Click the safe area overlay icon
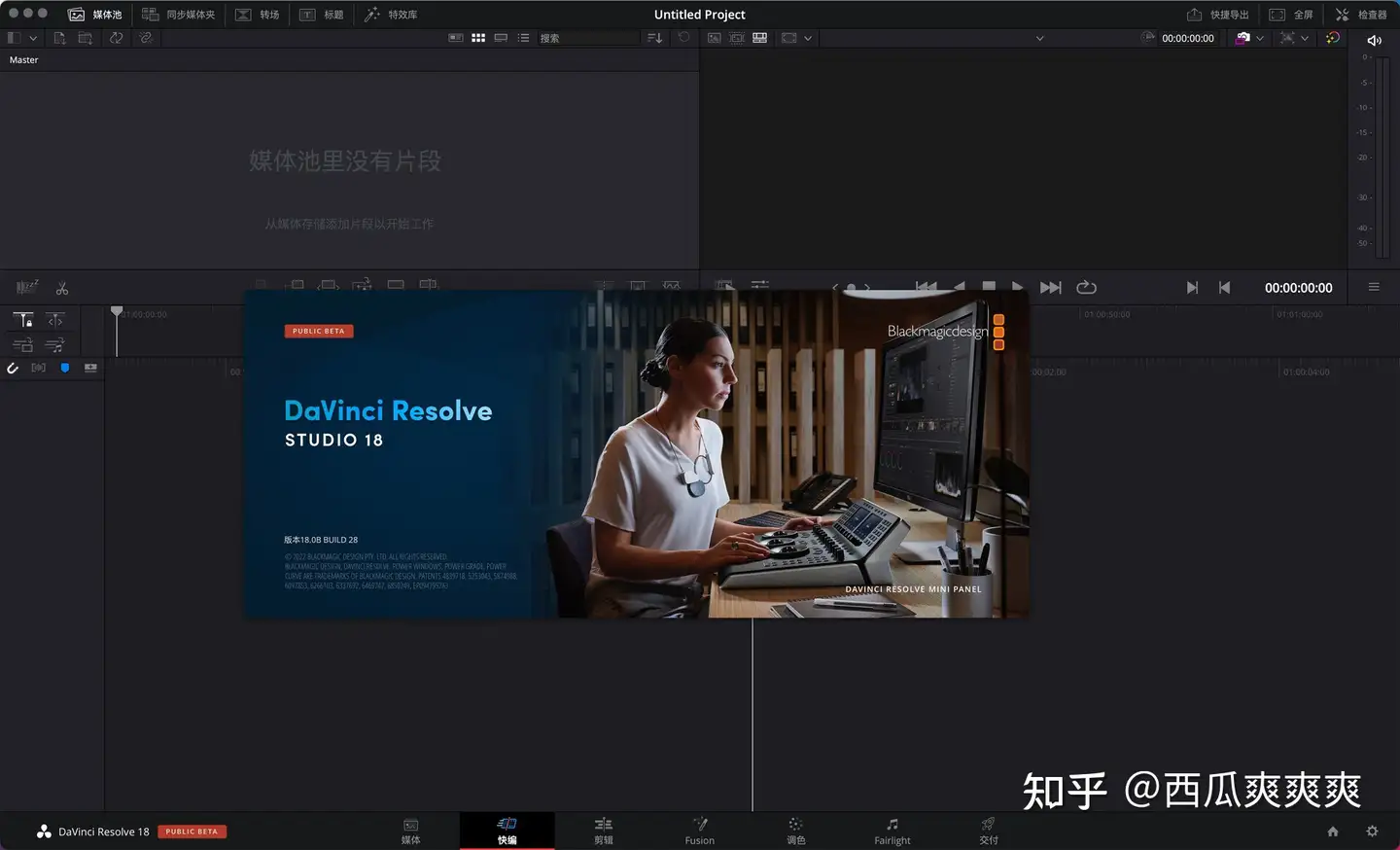Viewport: 1400px width, 850px height. [x=788, y=38]
